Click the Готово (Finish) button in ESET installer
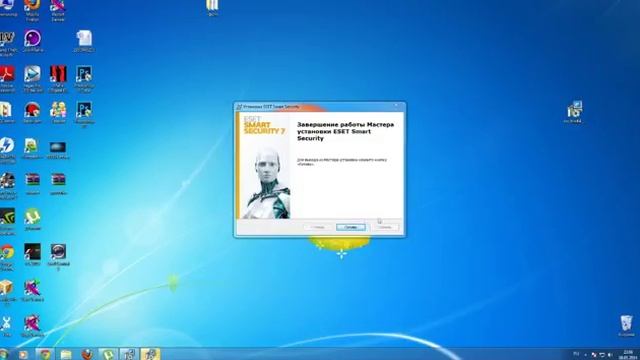 [x=351, y=227]
